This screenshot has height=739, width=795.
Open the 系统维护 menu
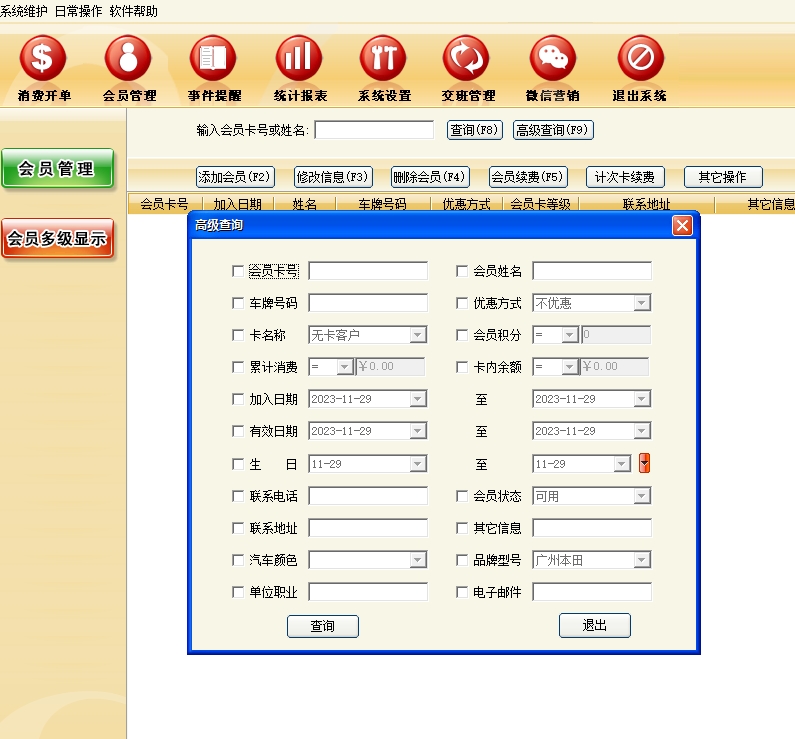pos(25,11)
